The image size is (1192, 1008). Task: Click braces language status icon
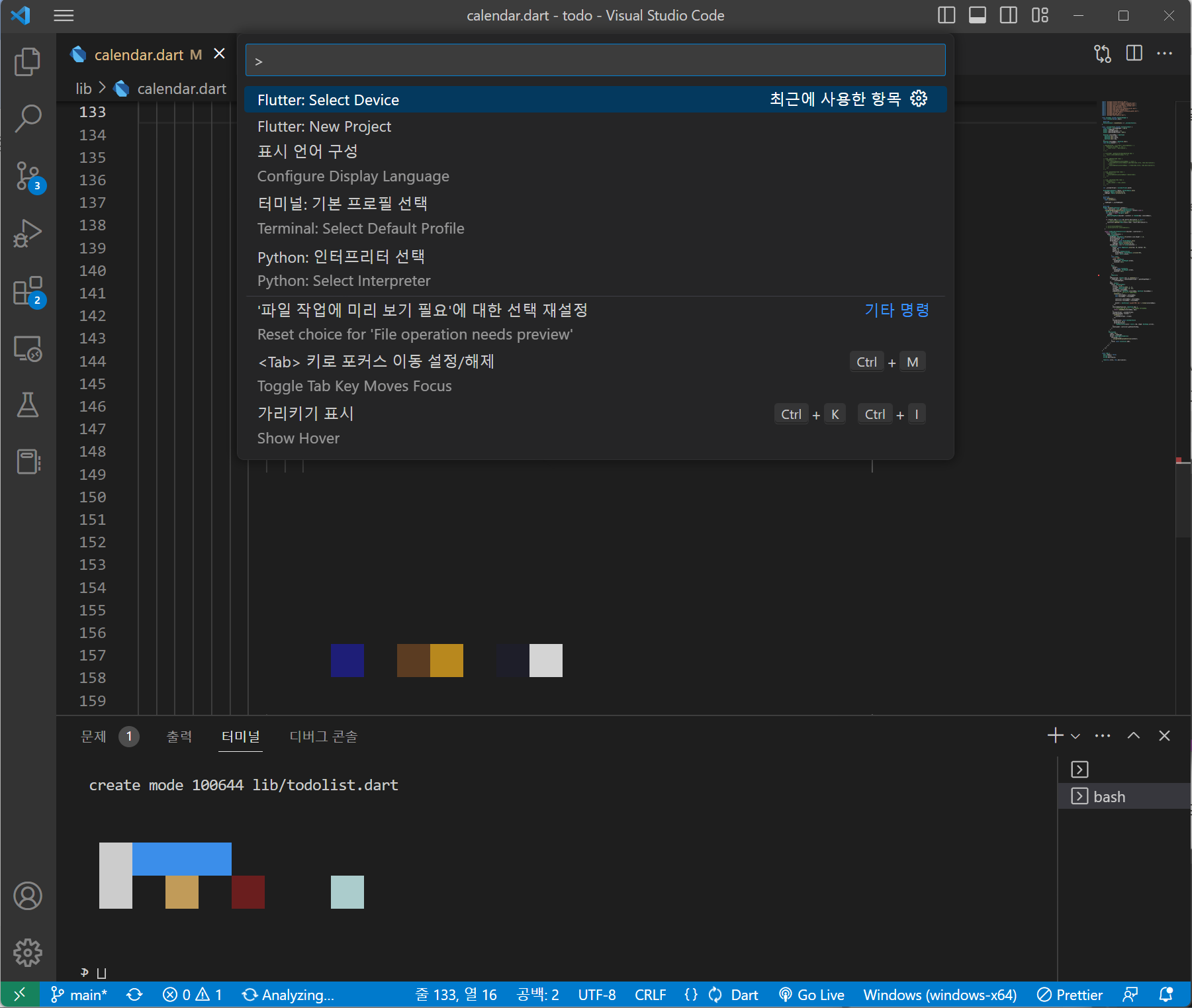(691, 995)
